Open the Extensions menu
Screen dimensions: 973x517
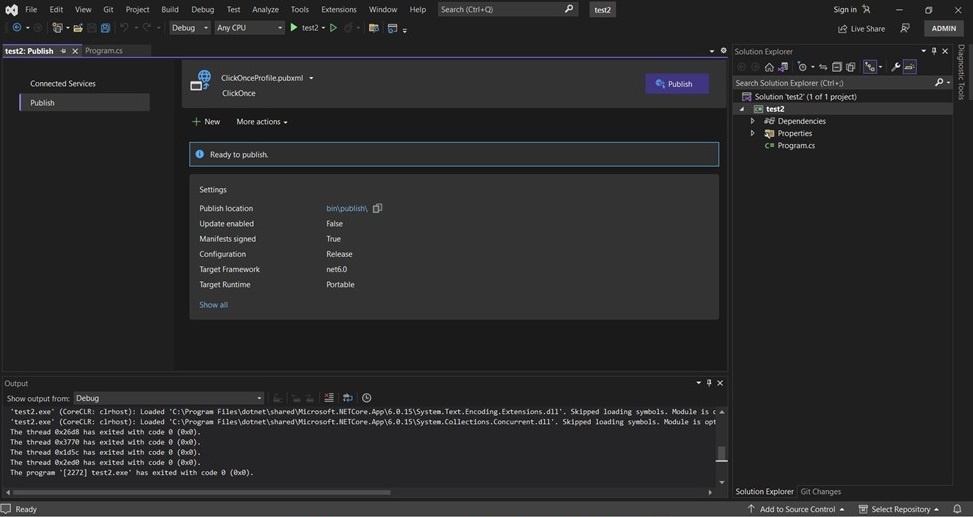(x=339, y=10)
